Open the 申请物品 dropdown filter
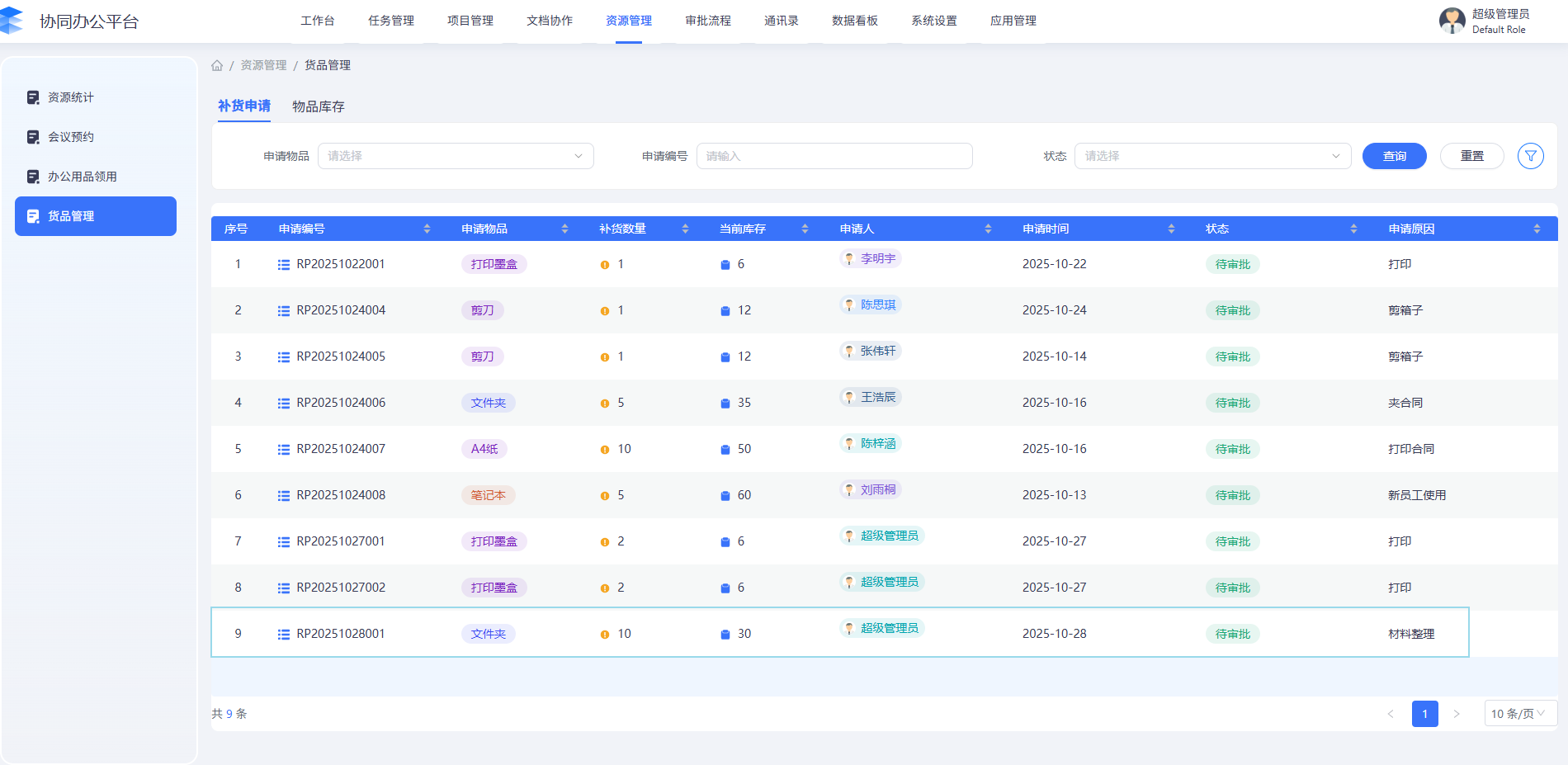This screenshot has height=765, width=1568. [x=456, y=156]
